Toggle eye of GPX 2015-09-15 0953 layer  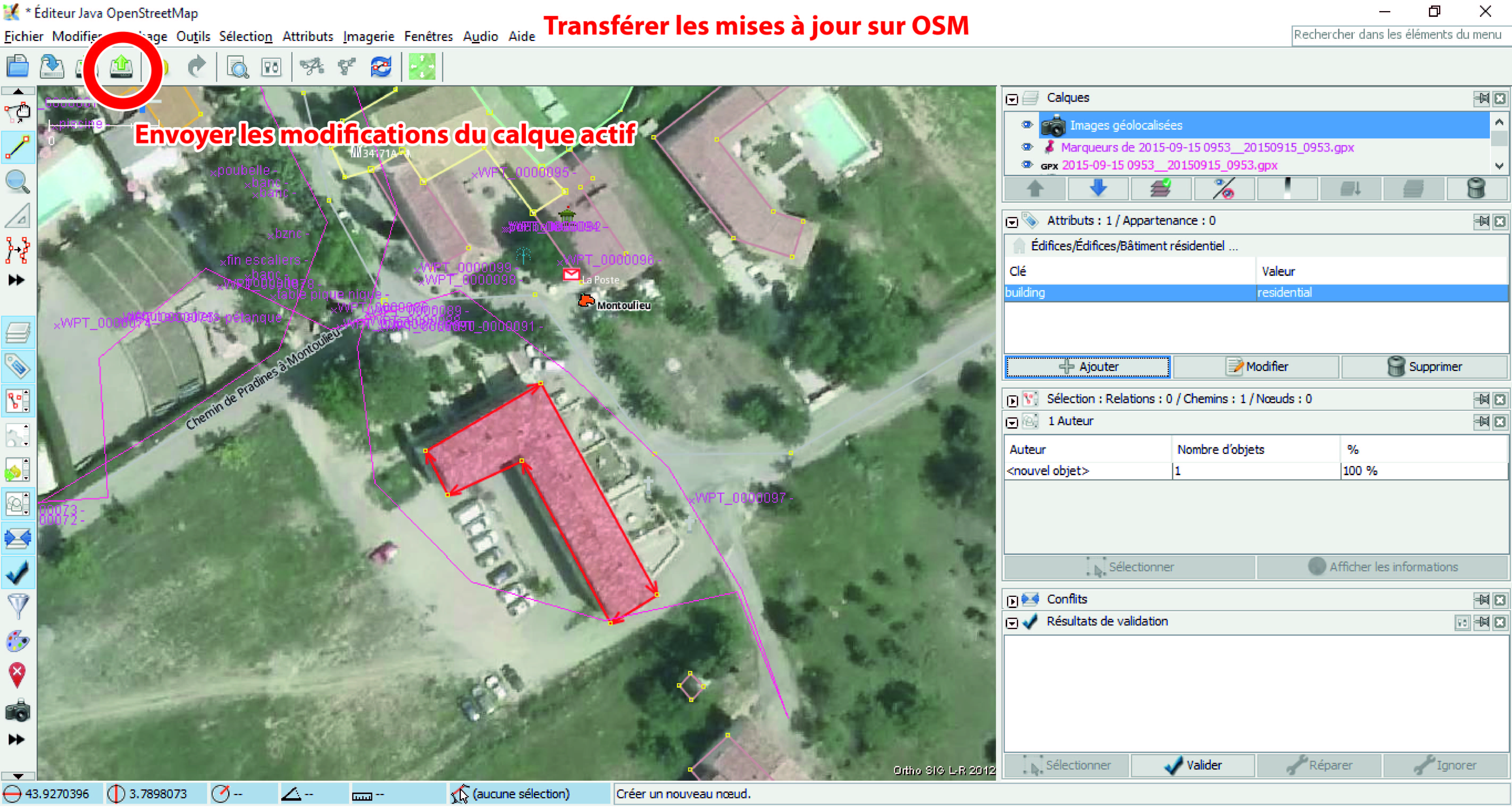click(1027, 165)
